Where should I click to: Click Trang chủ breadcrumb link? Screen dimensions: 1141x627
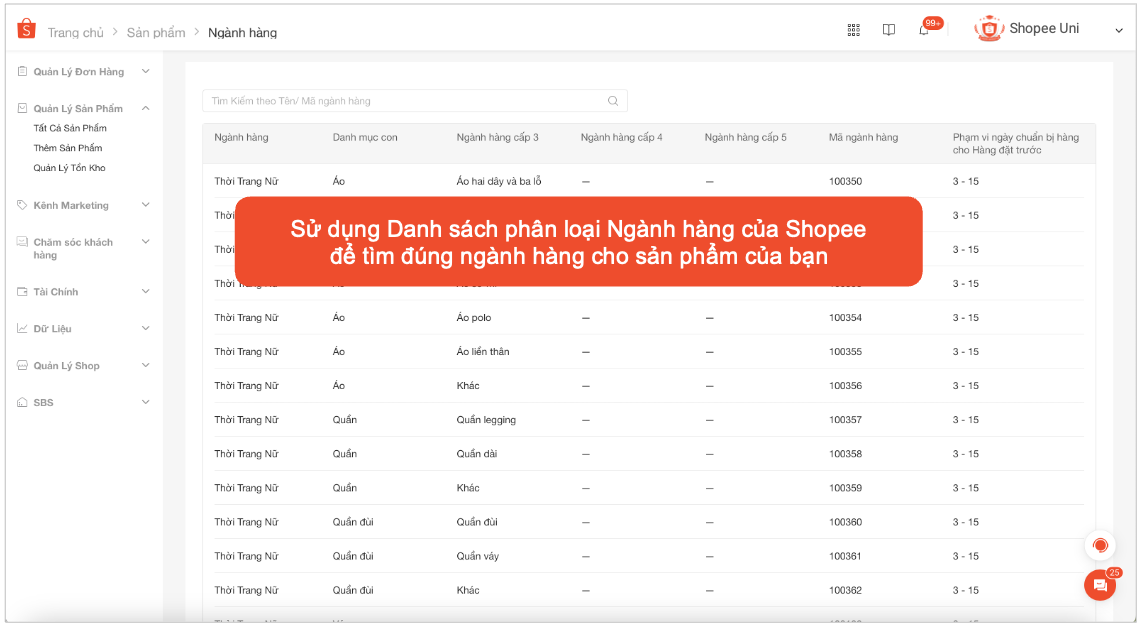point(75,33)
